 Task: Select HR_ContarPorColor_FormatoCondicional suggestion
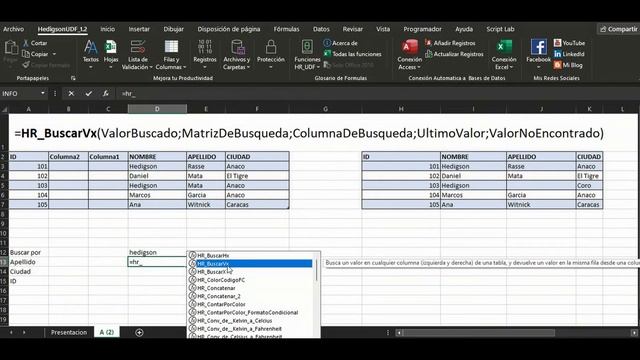pos(250,313)
